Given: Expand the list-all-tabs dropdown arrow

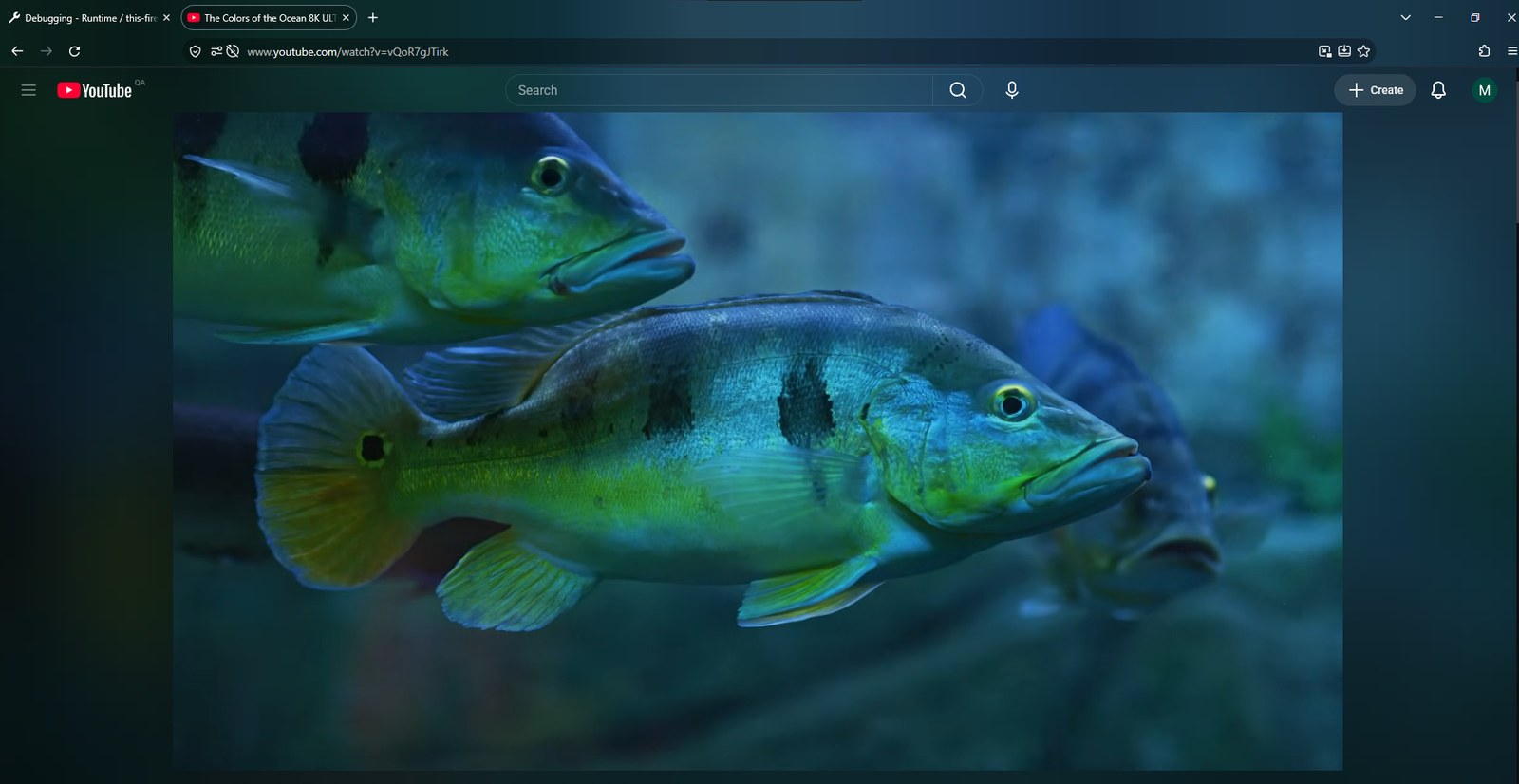Looking at the screenshot, I should click(1405, 18).
